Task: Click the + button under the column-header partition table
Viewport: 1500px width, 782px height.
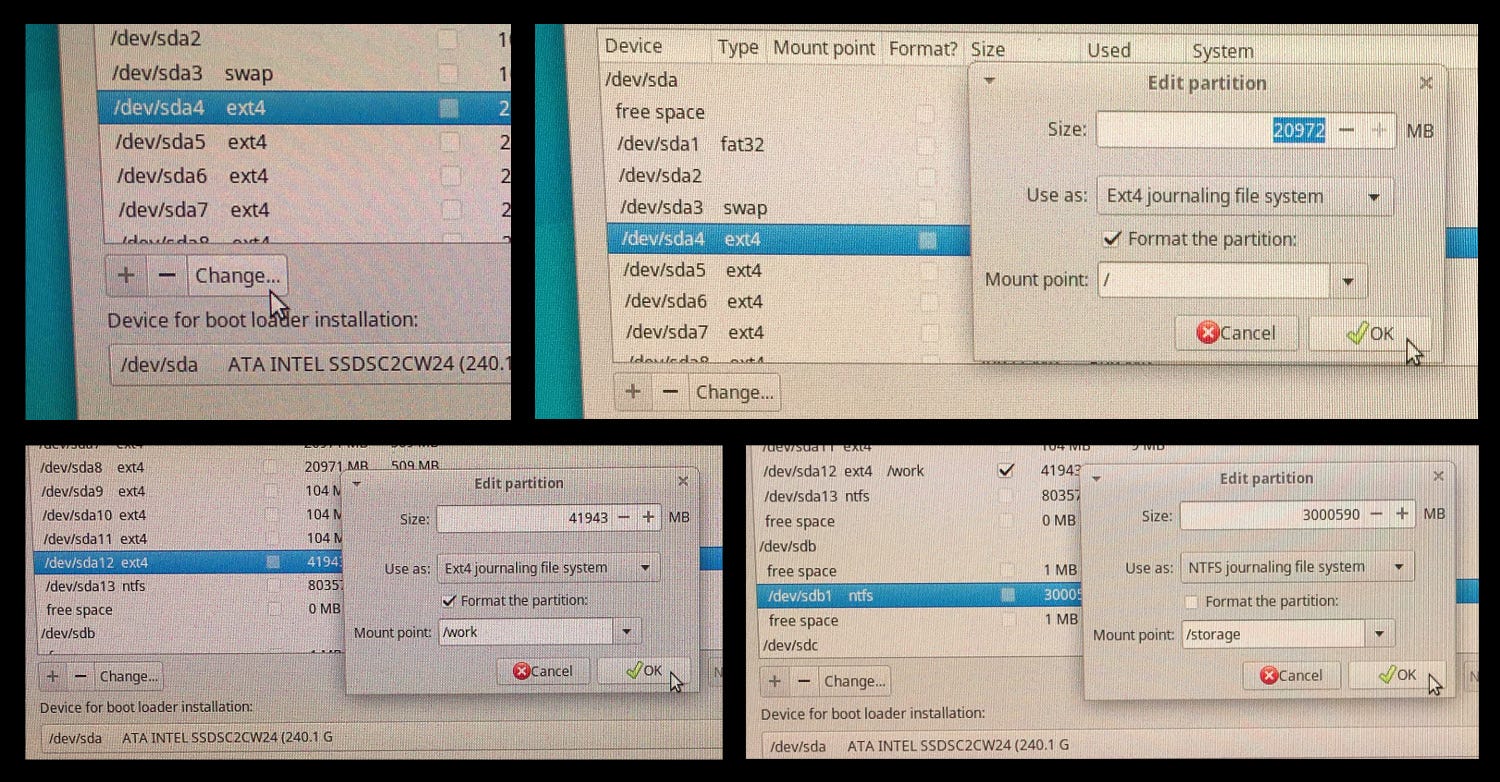Action: tap(632, 392)
